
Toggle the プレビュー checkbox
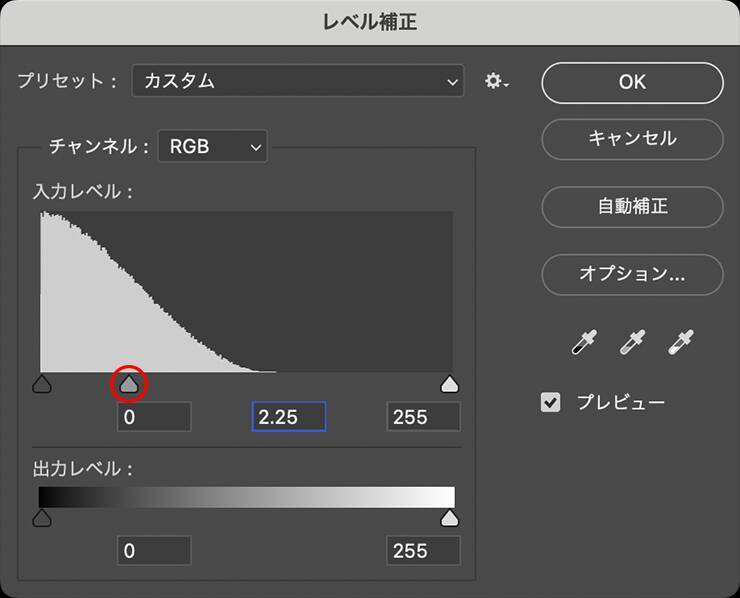pos(551,403)
